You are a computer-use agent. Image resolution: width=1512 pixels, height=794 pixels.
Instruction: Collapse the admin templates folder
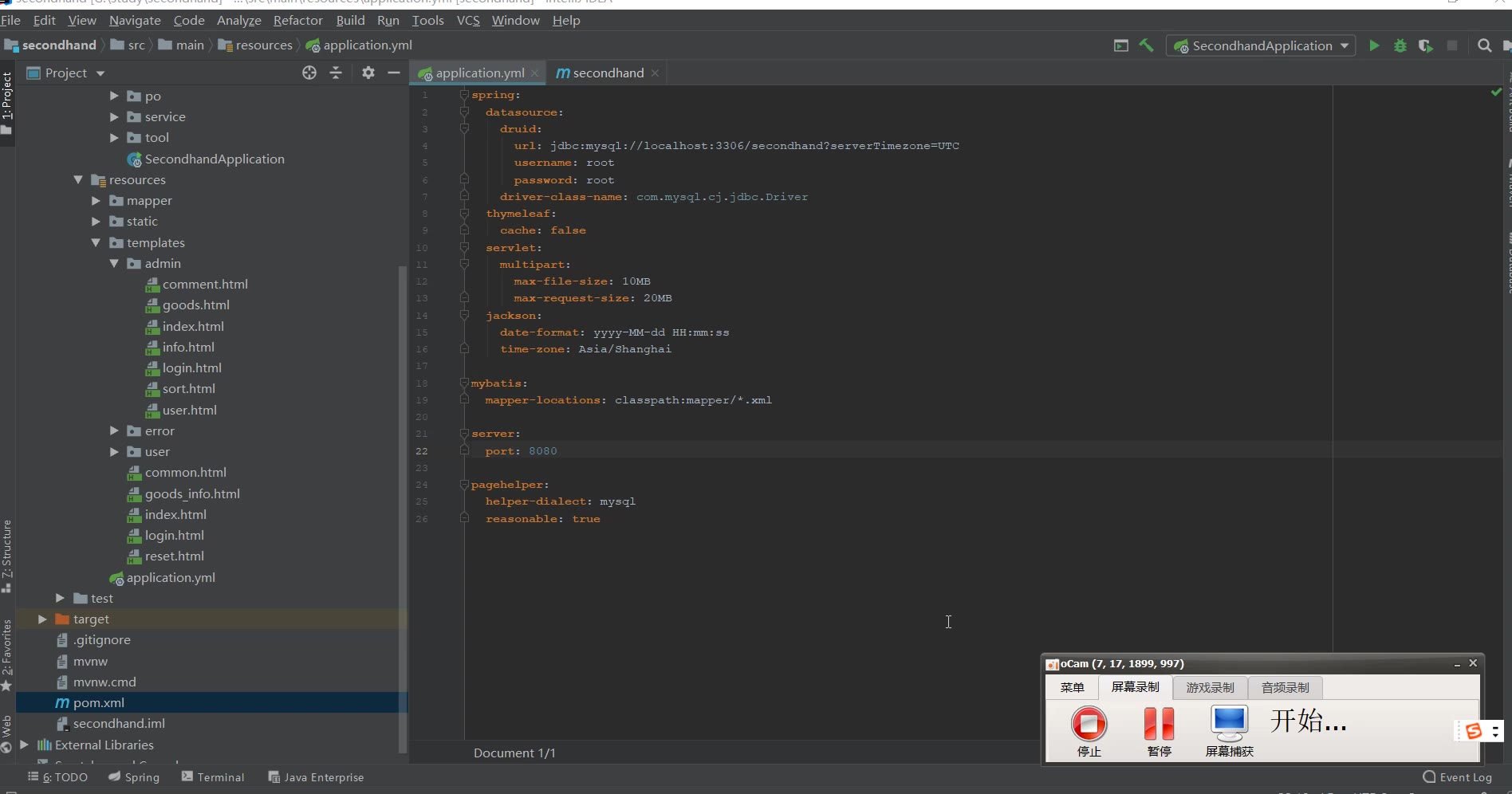tap(114, 264)
